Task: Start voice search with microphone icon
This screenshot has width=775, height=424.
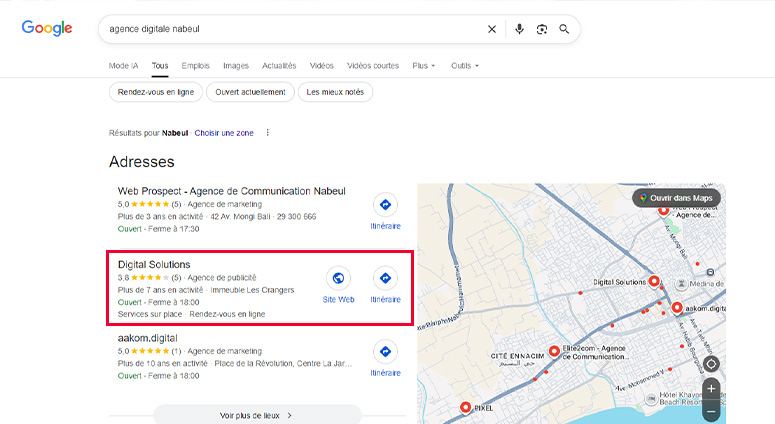Action: 519,29
